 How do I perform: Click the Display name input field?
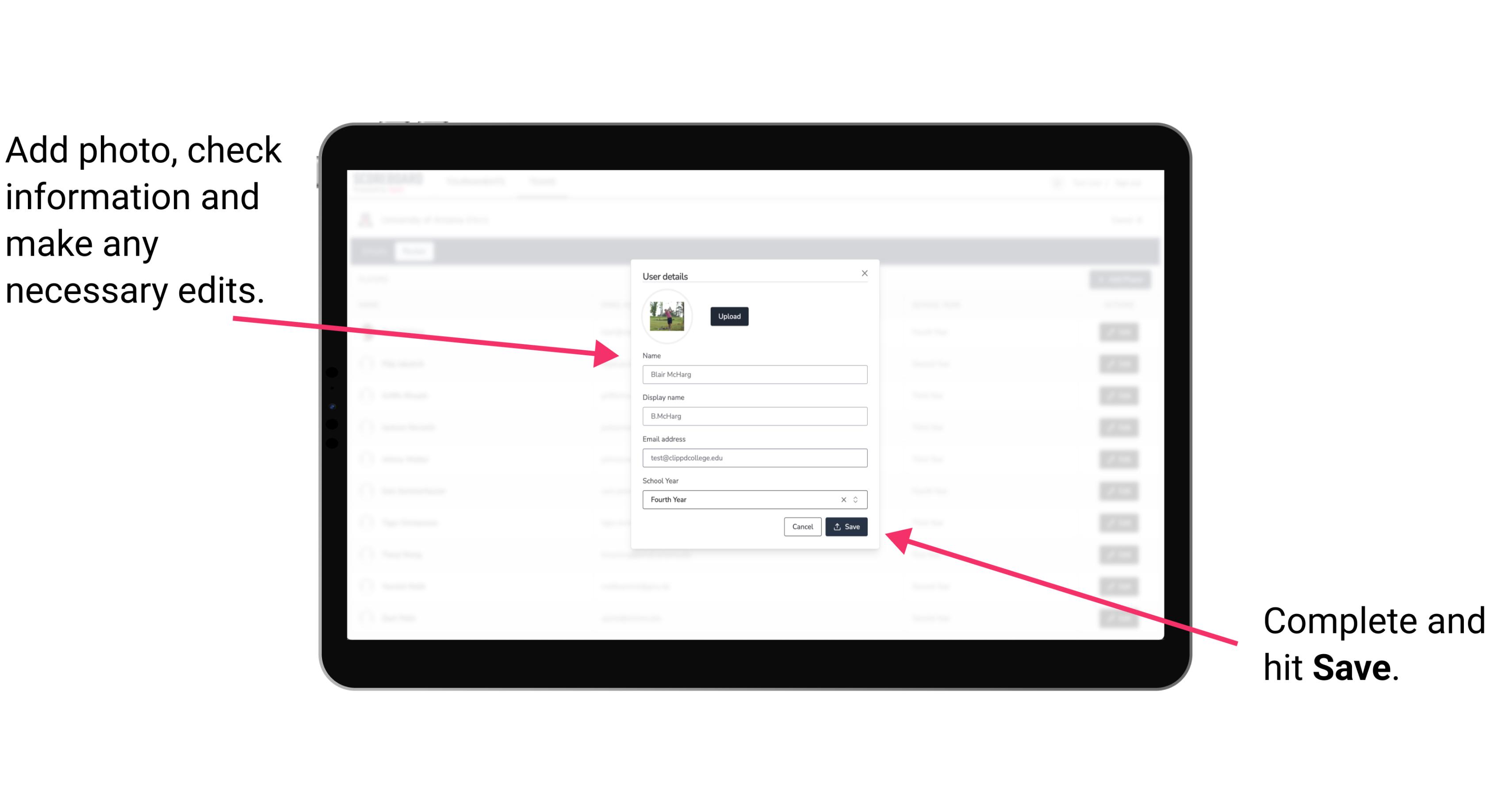point(753,416)
